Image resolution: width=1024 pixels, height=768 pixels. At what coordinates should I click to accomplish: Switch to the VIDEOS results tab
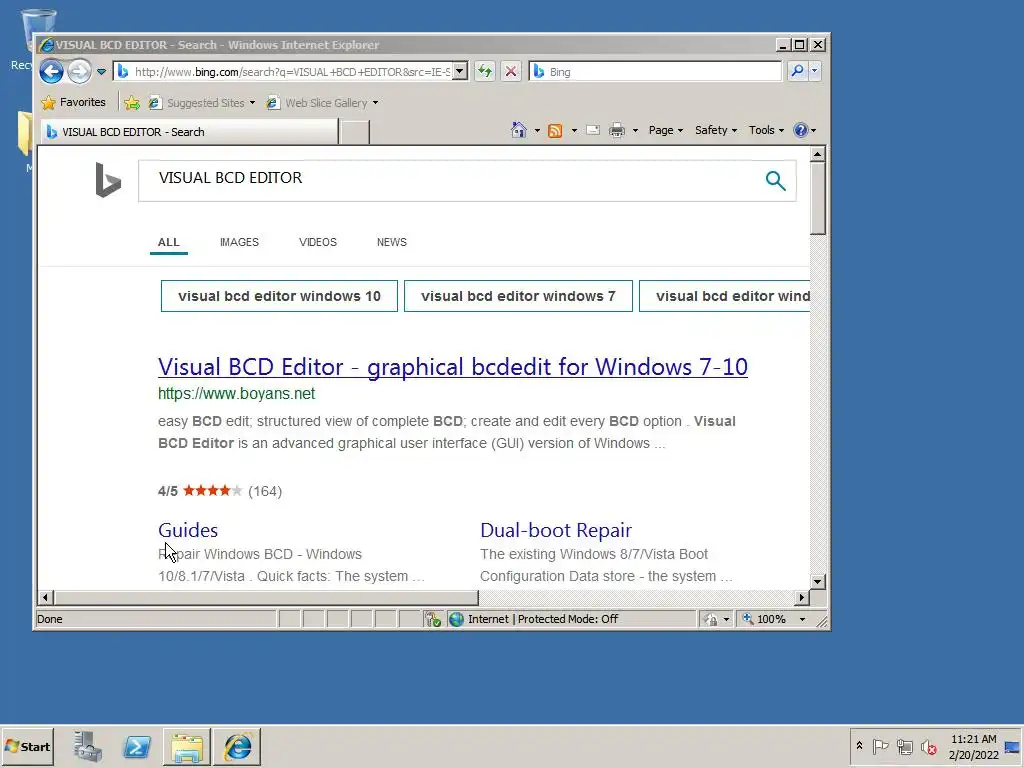318,242
